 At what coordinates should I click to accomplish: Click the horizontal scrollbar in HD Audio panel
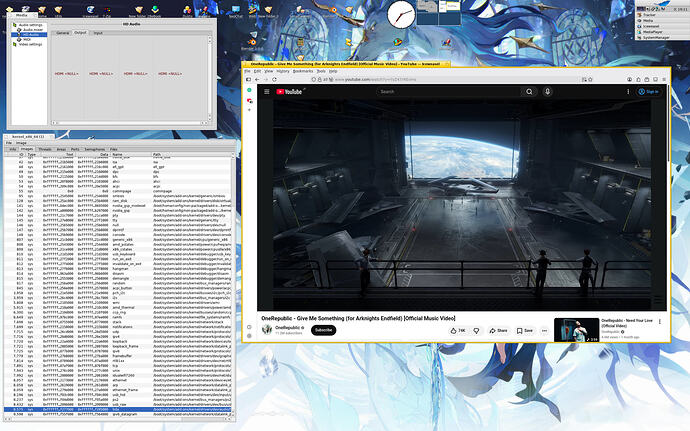[130, 123]
